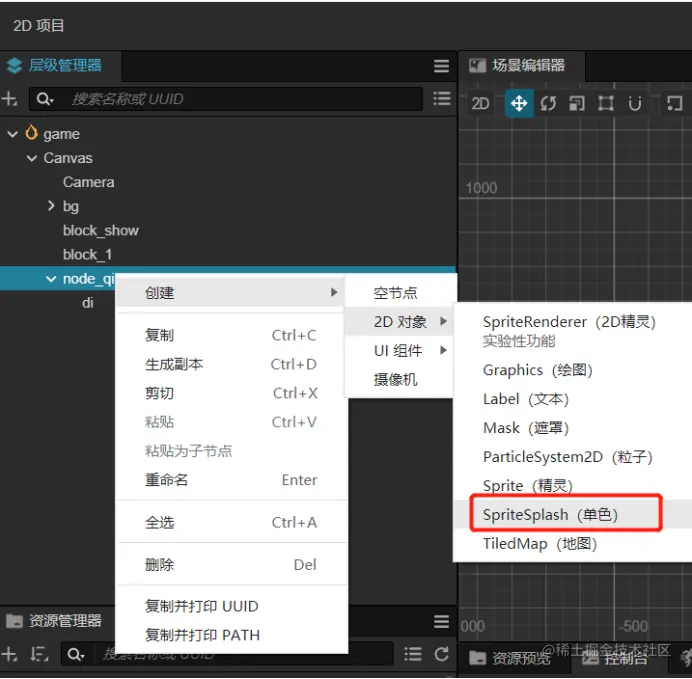Click 剪切 in context menu

point(231,393)
